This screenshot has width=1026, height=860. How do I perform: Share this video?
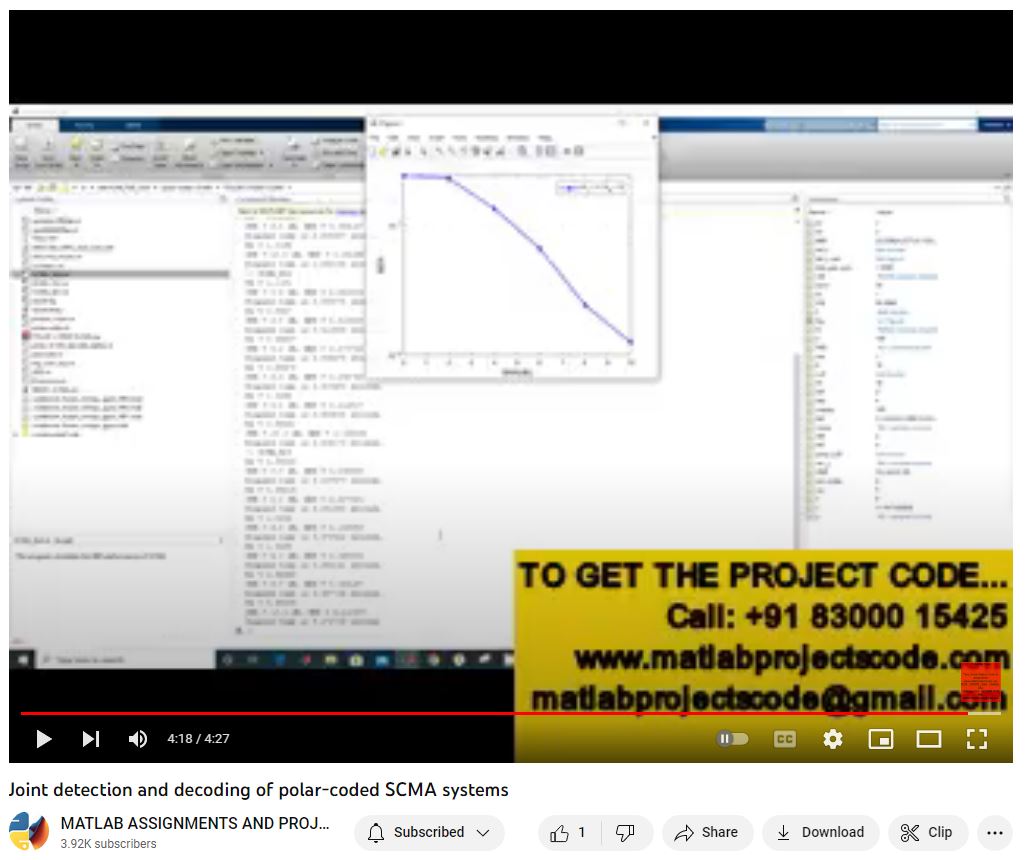point(707,833)
